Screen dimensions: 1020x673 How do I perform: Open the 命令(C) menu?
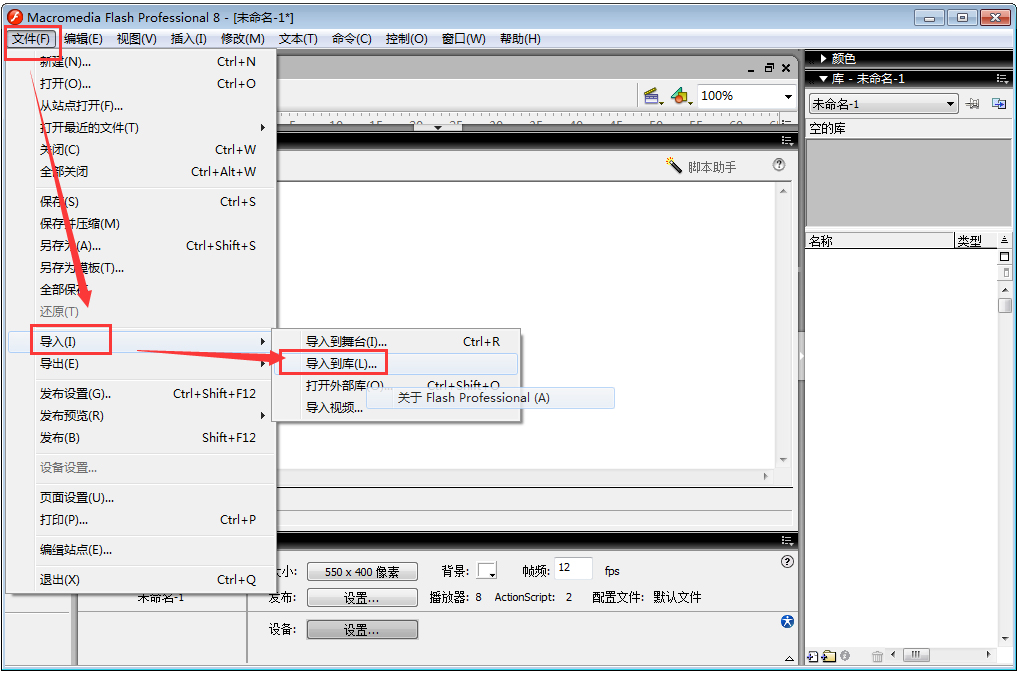click(x=351, y=38)
